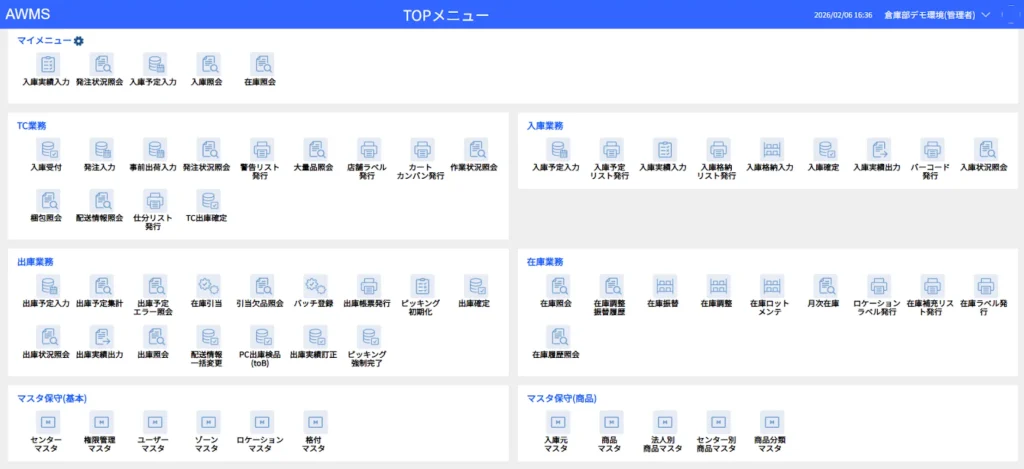Expand the user account dropdown chevron
The height and width of the screenshot is (469, 1024).
click(986, 15)
